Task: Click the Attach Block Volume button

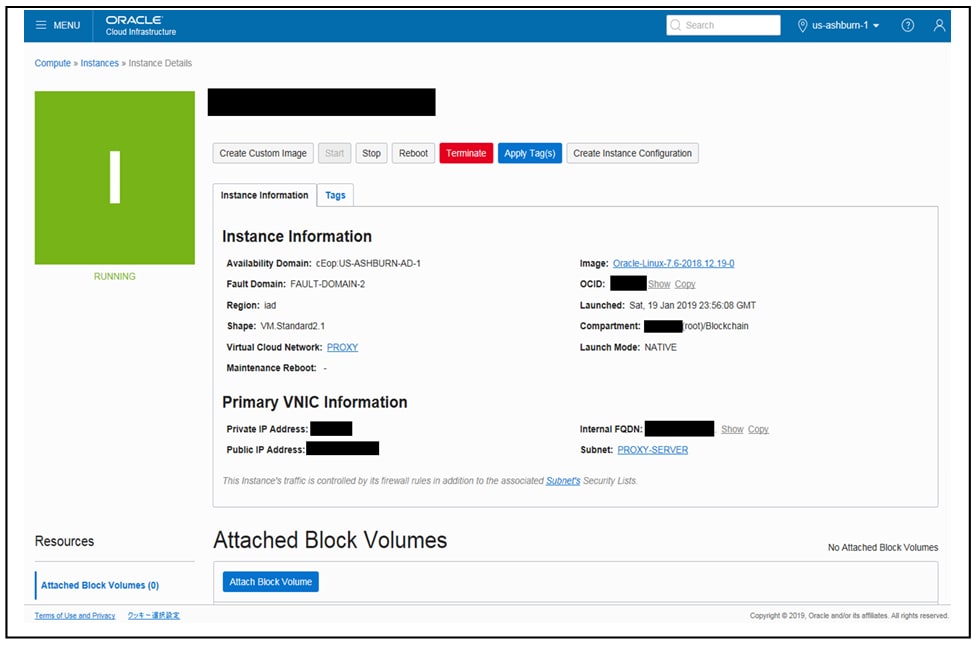Action: pyautogui.click(x=268, y=581)
